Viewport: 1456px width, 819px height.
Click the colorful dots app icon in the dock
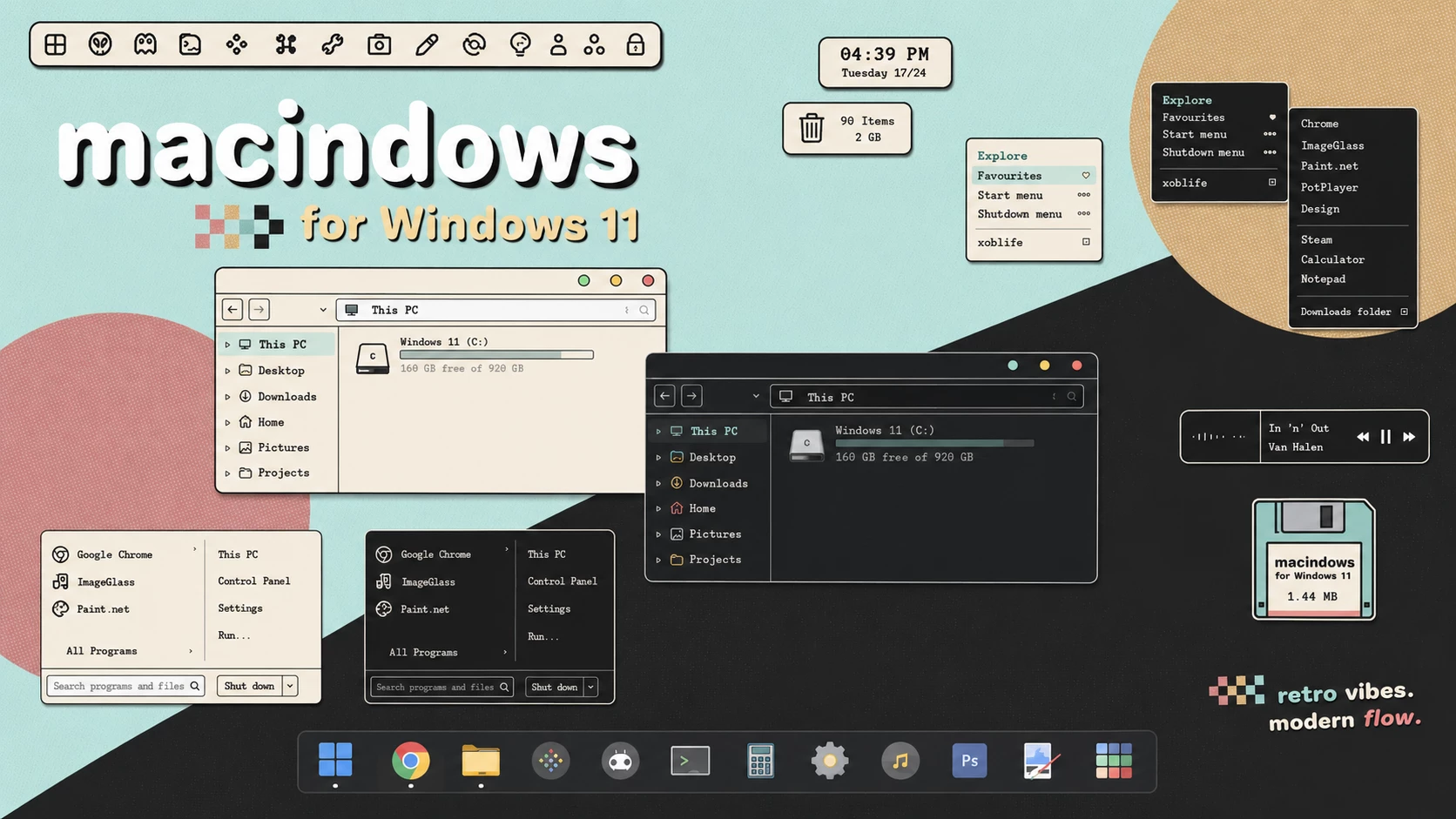[550, 761]
